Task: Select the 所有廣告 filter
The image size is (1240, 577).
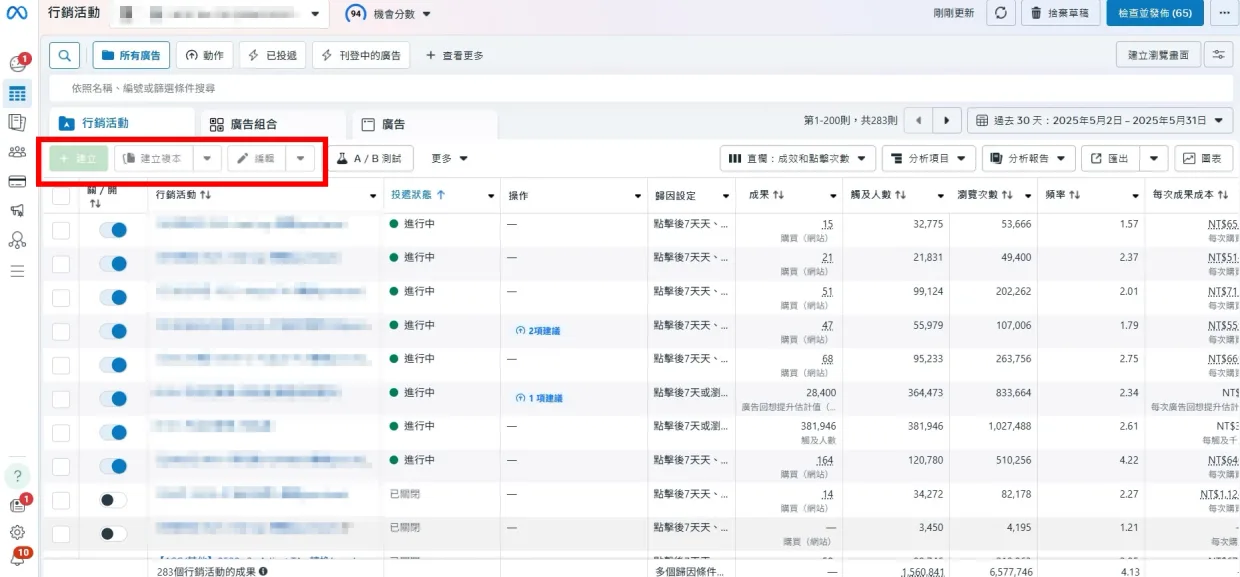Action: click(131, 55)
